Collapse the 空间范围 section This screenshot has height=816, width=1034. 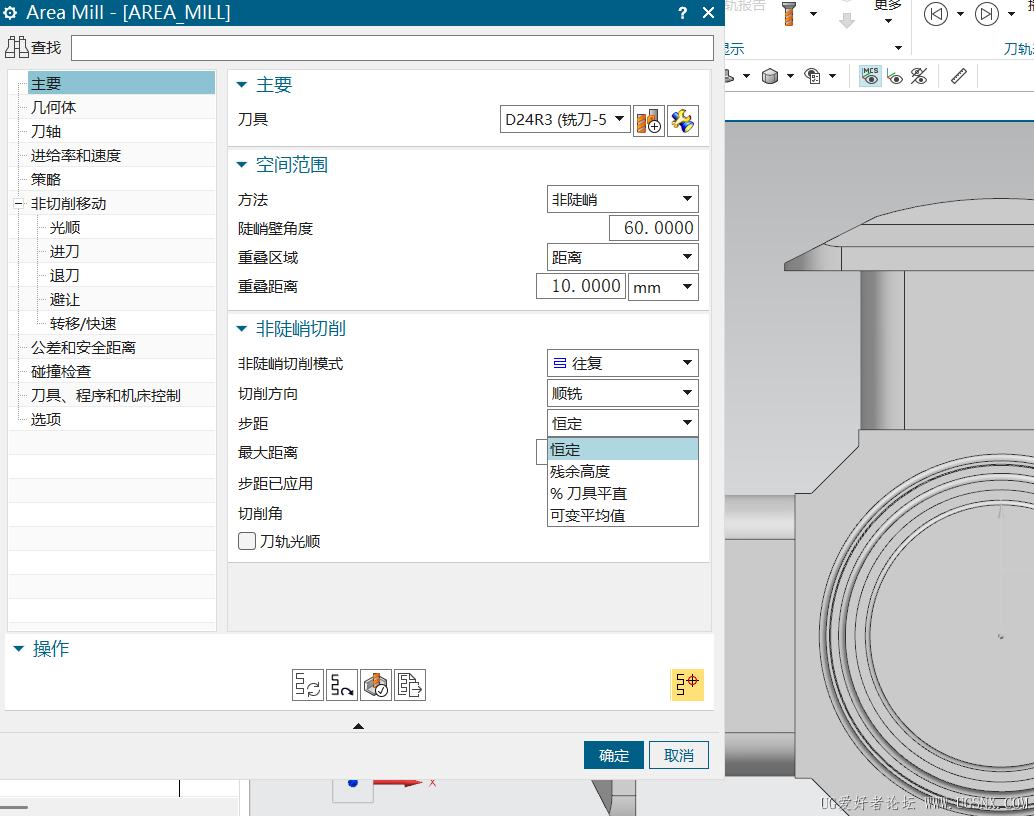coord(242,165)
